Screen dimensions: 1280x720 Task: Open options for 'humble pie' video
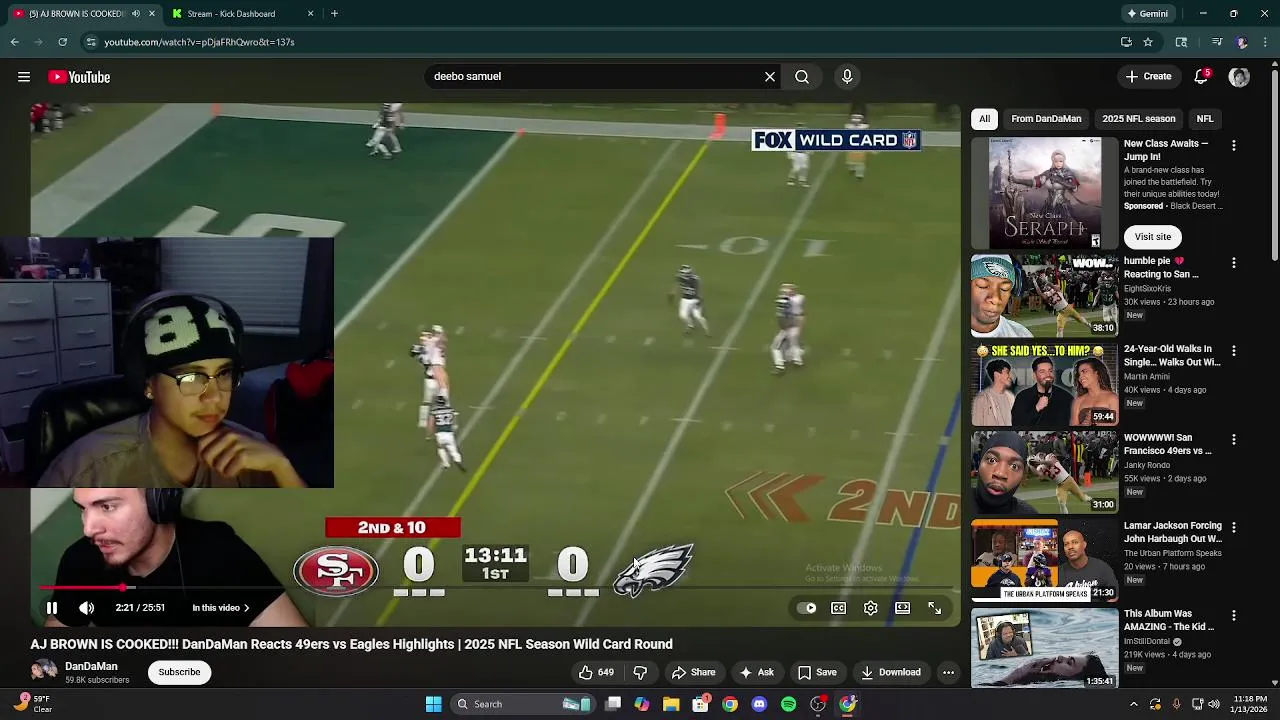(1233, 263)
